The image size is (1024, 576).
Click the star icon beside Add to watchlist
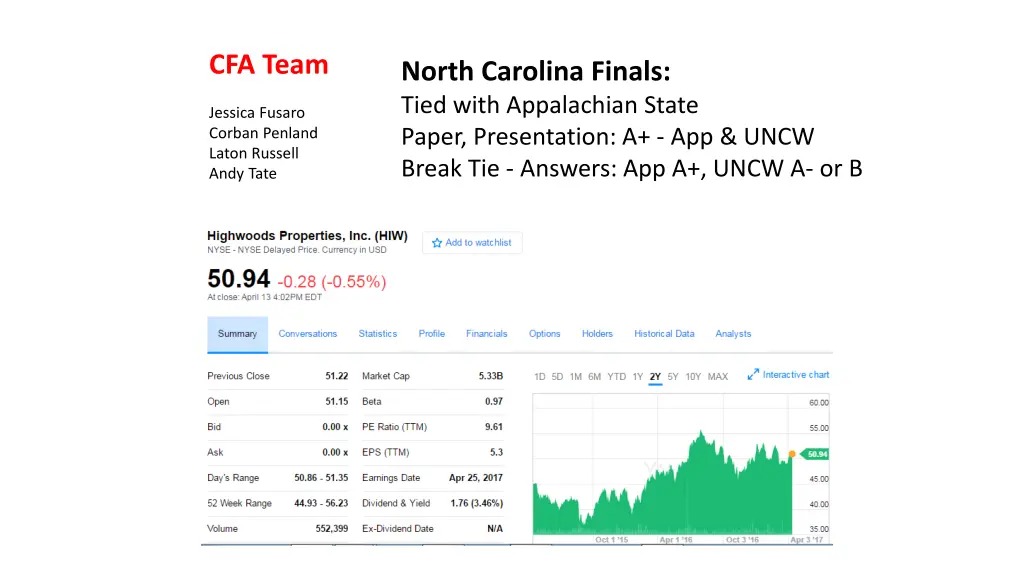click(x=437, y=243)
